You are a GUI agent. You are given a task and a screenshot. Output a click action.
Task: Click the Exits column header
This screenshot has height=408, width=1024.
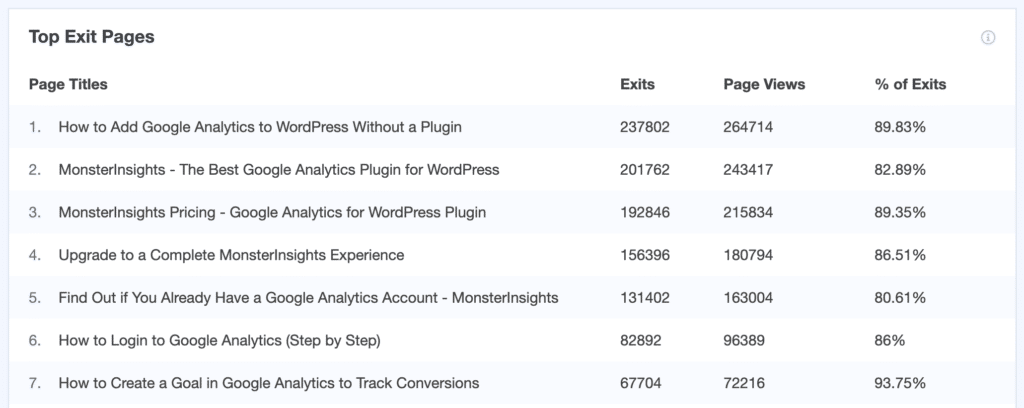tap(637, 84)
